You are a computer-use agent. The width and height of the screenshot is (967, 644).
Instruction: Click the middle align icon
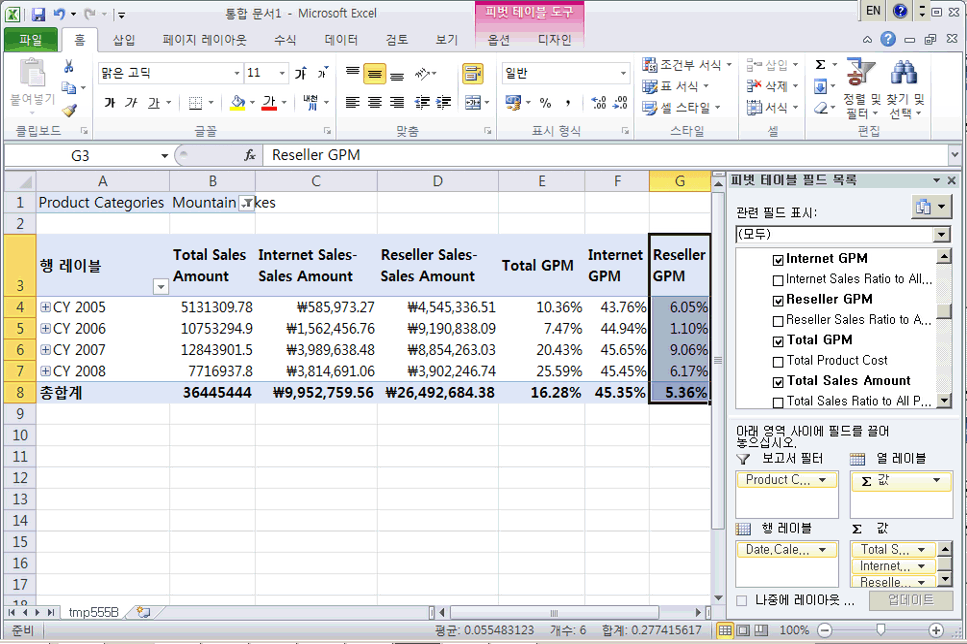point(374,74)
